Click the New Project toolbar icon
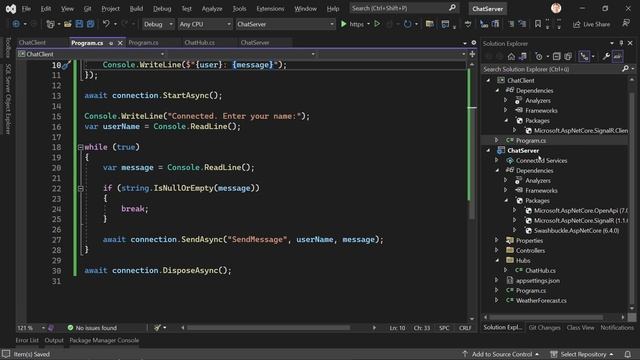Image resolution: width=640 pixels, height=360 pixels. 50,24
